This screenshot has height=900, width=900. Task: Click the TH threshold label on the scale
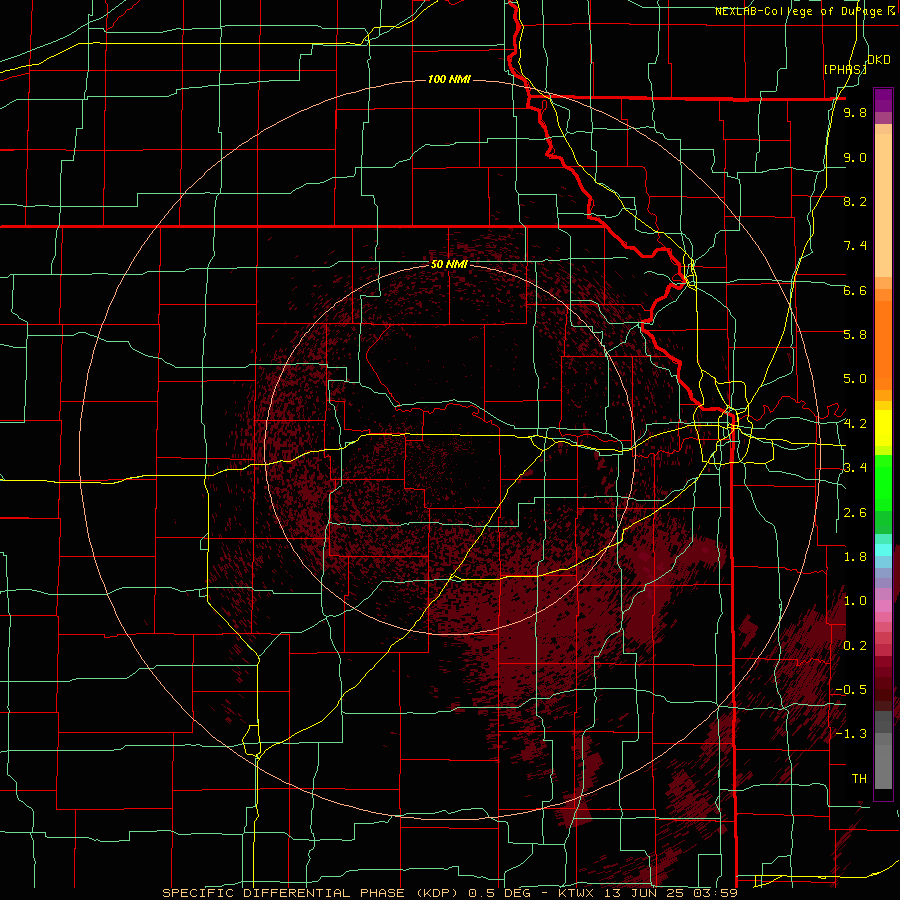(x=859, y=779)
